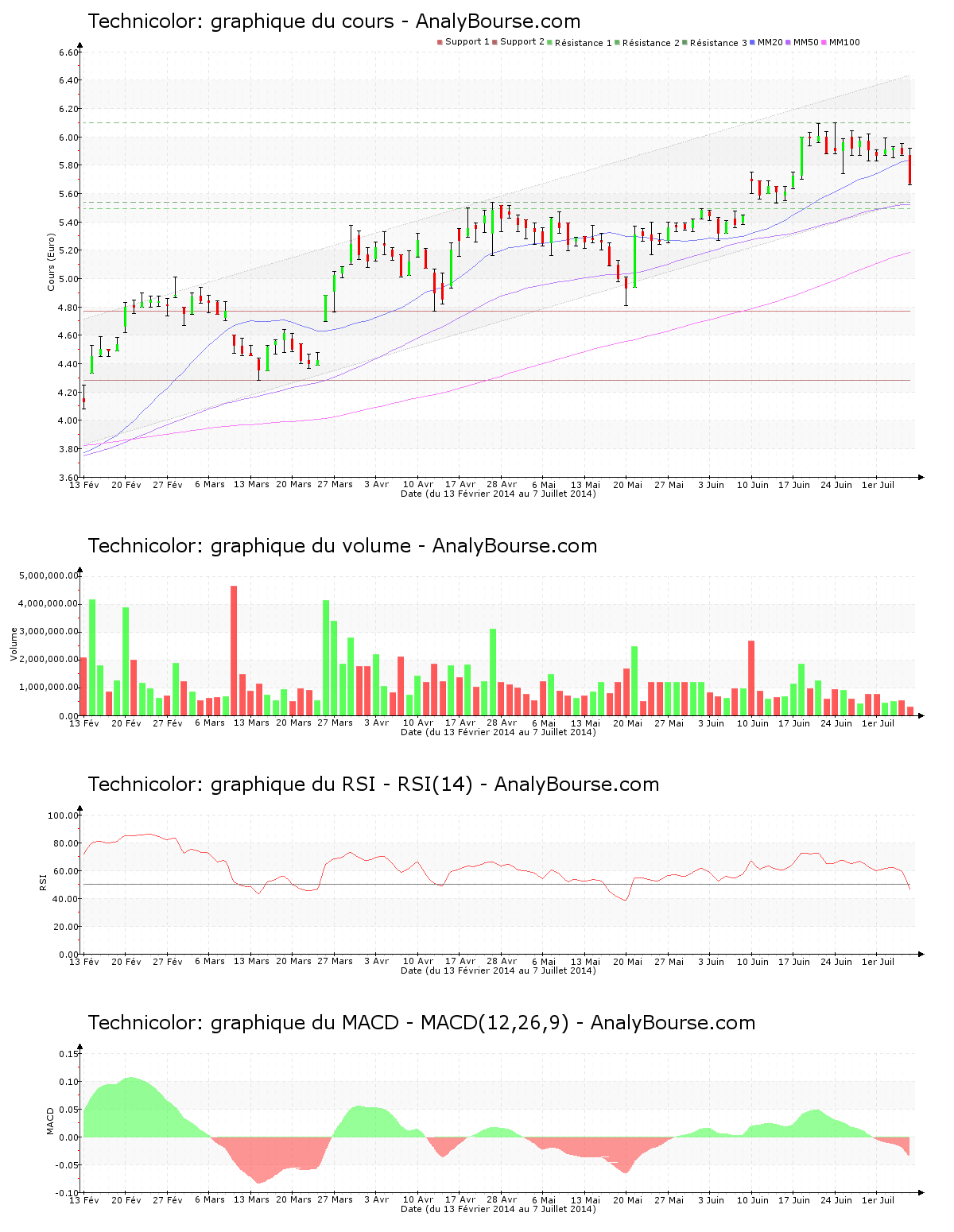Click the Résistance 2 legend marker
Screen dimensions: 954x1232
click(x=617, y=42)
